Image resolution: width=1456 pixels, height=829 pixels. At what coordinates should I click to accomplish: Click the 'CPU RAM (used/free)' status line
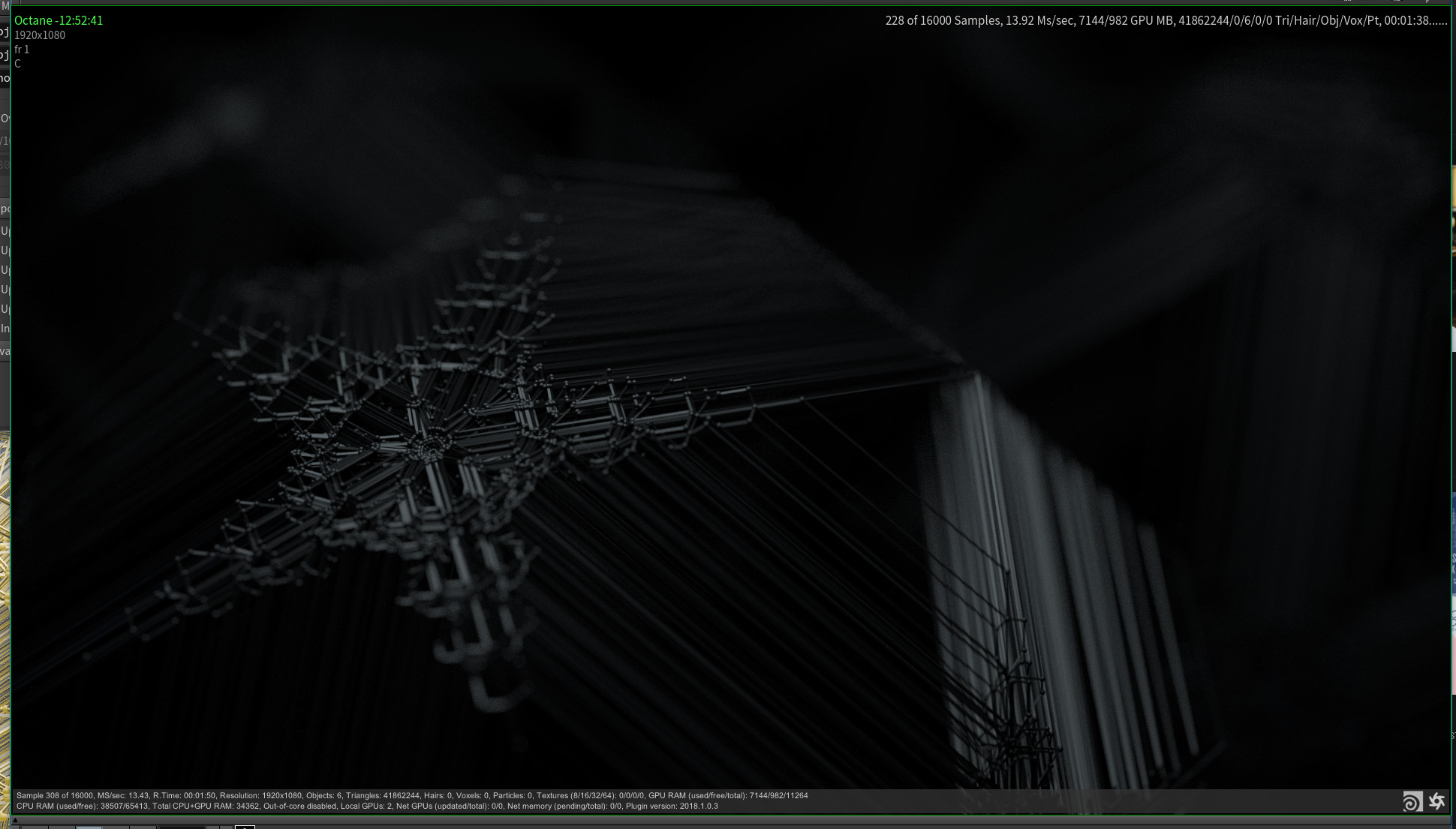coord(56,806)
